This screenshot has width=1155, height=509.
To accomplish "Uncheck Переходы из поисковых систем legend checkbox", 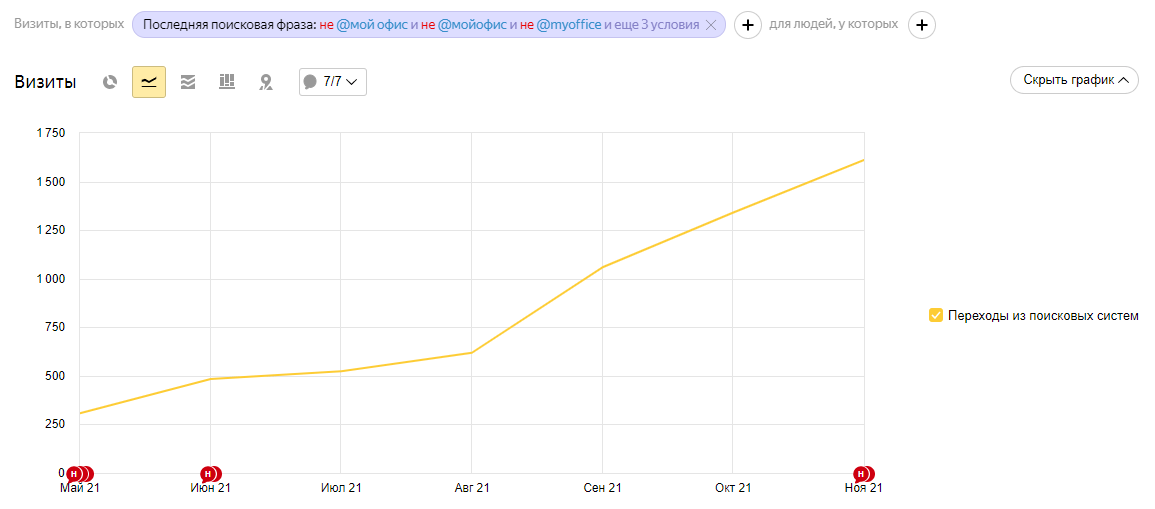I will [936, 316].
